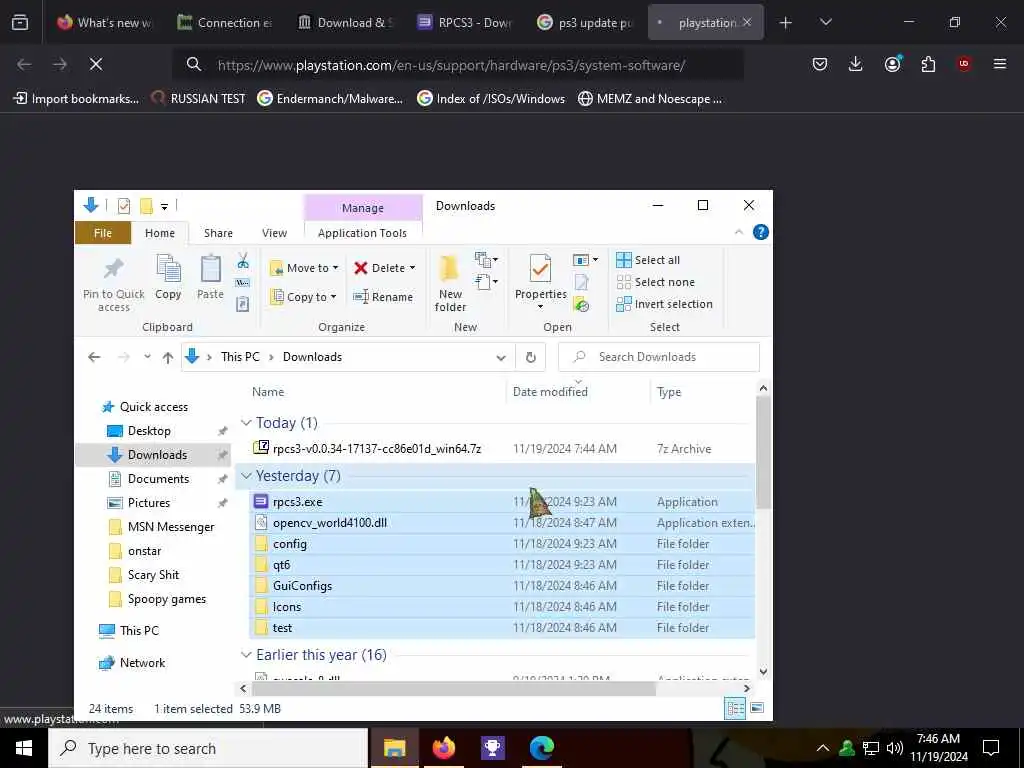The width and height of the screenshot is (1024, 768).
Task: Open the Copy to dropdown
Action: click(x=303, y=297)
